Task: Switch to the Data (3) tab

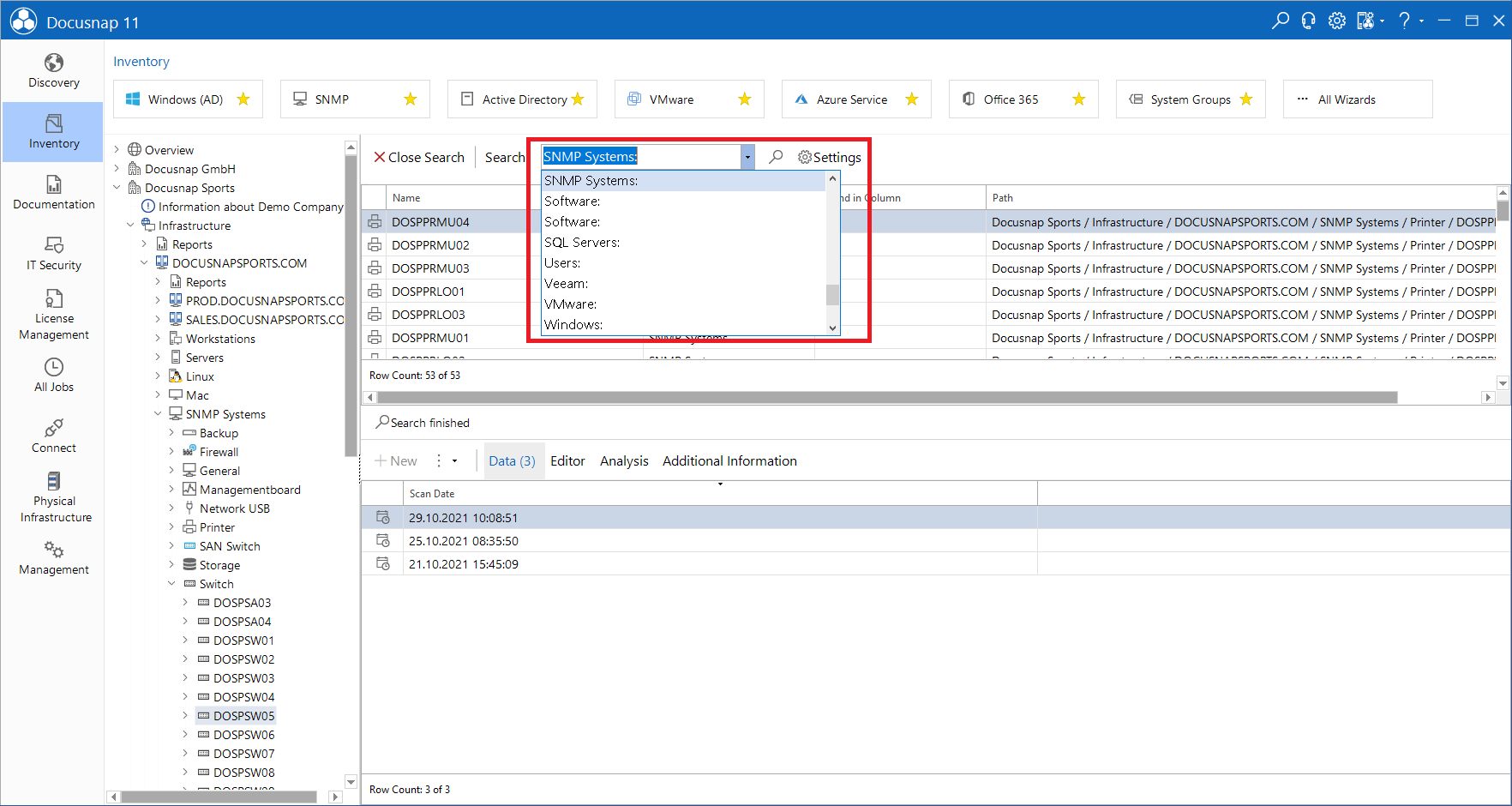Action: (512, 461)
